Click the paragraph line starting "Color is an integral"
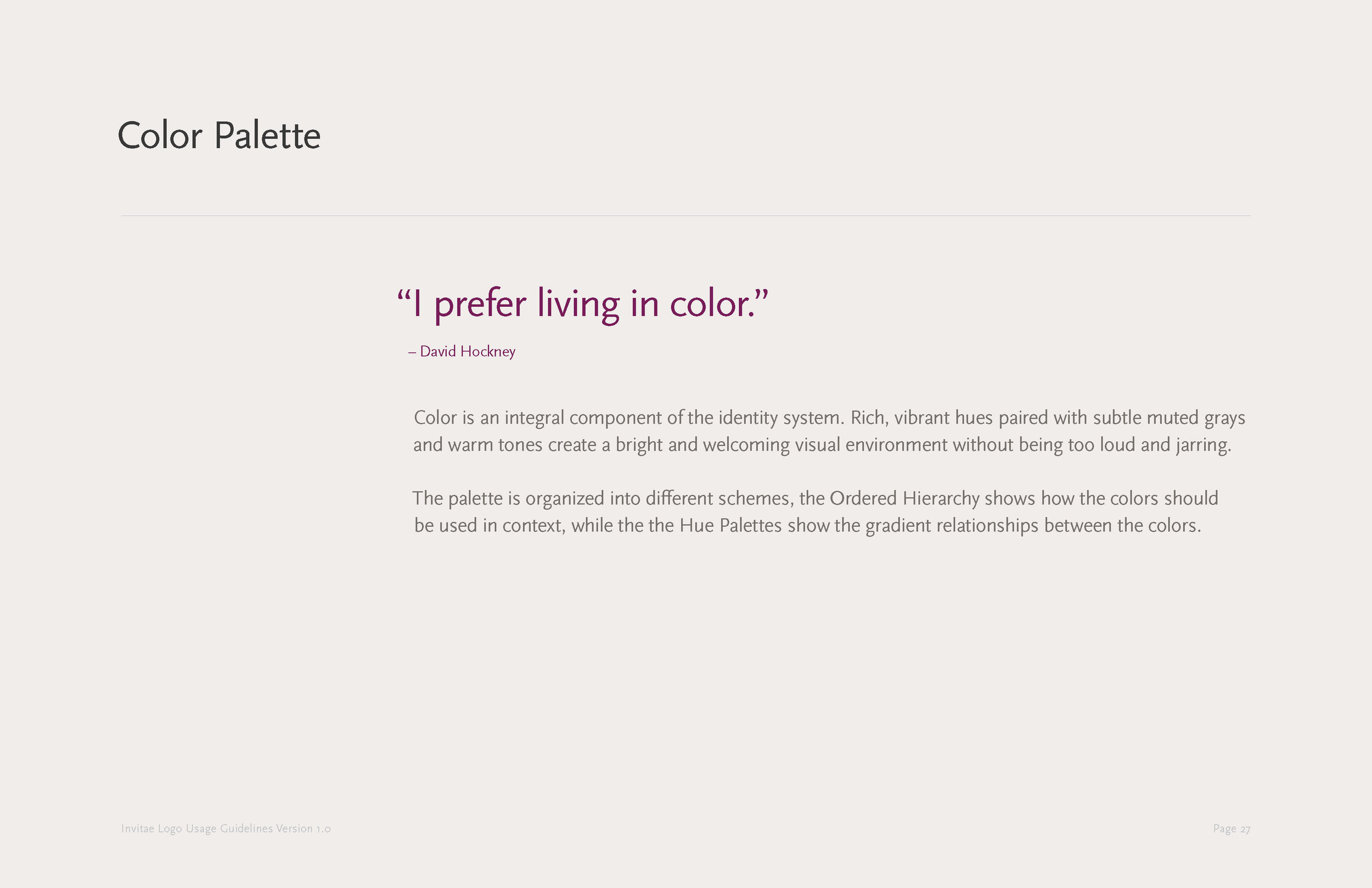This screenshot has height=888, width=1372. 830,418
